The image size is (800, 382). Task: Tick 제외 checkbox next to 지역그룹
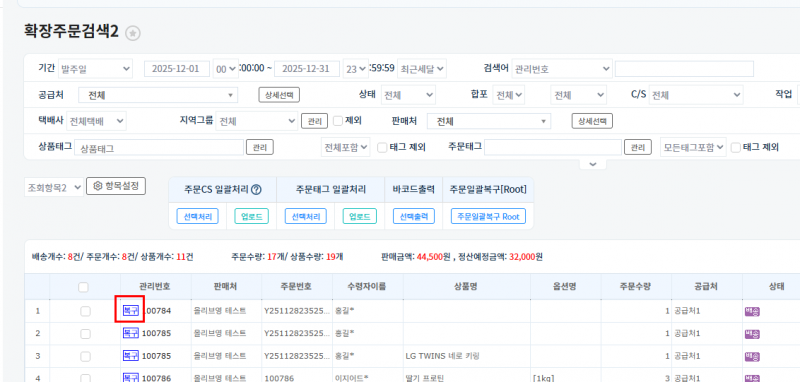338,121
